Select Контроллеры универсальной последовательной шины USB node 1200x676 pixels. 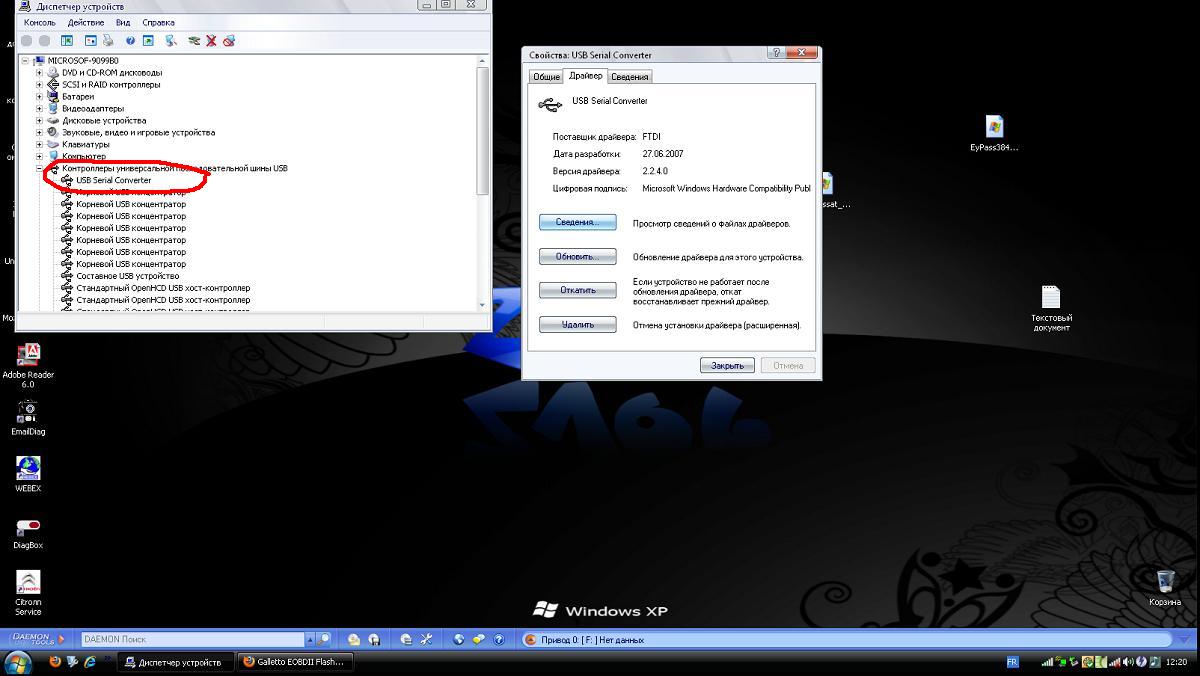(x=174, y=169)
